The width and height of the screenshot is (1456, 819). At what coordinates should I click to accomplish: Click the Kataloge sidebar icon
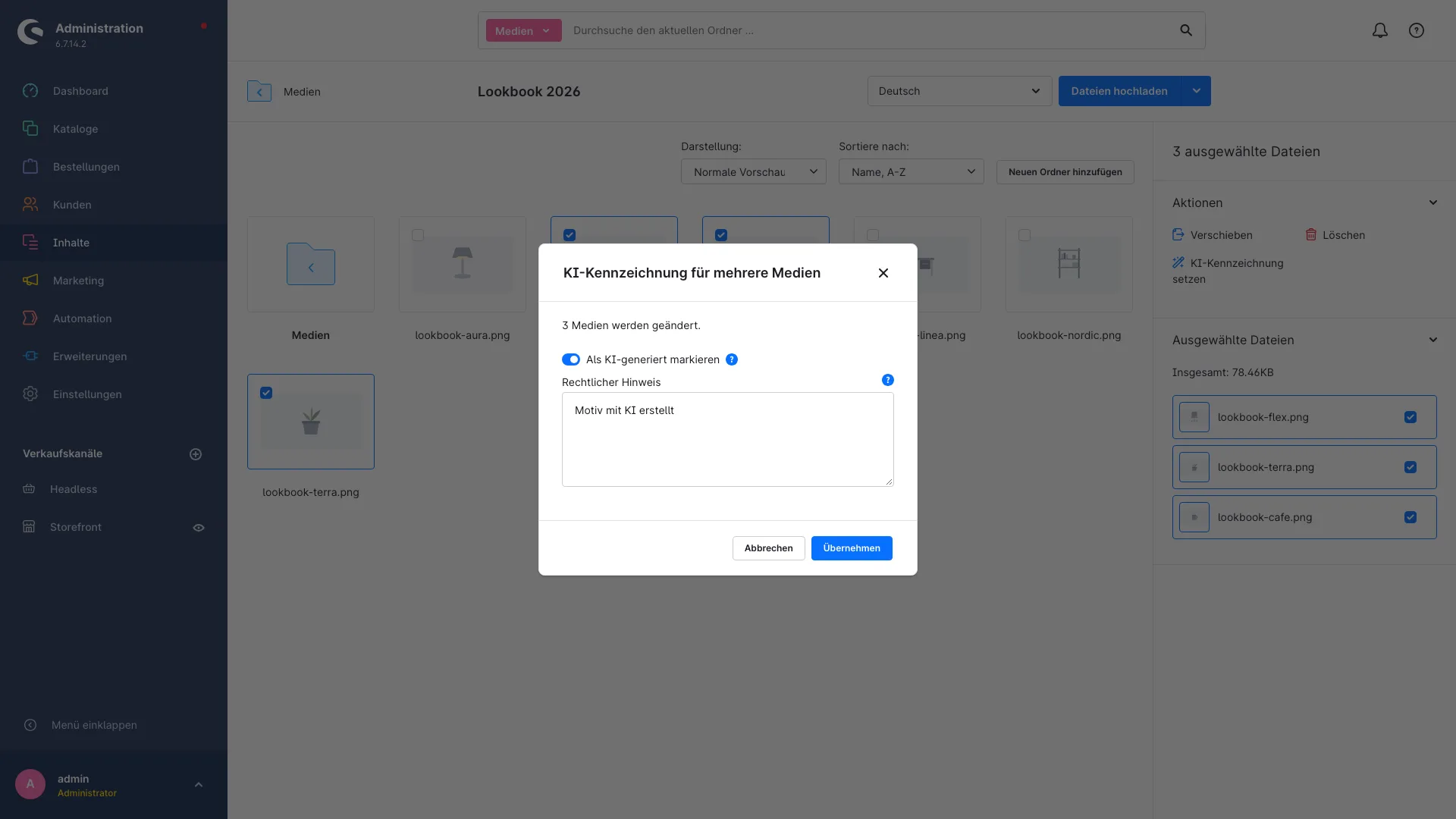30,129
